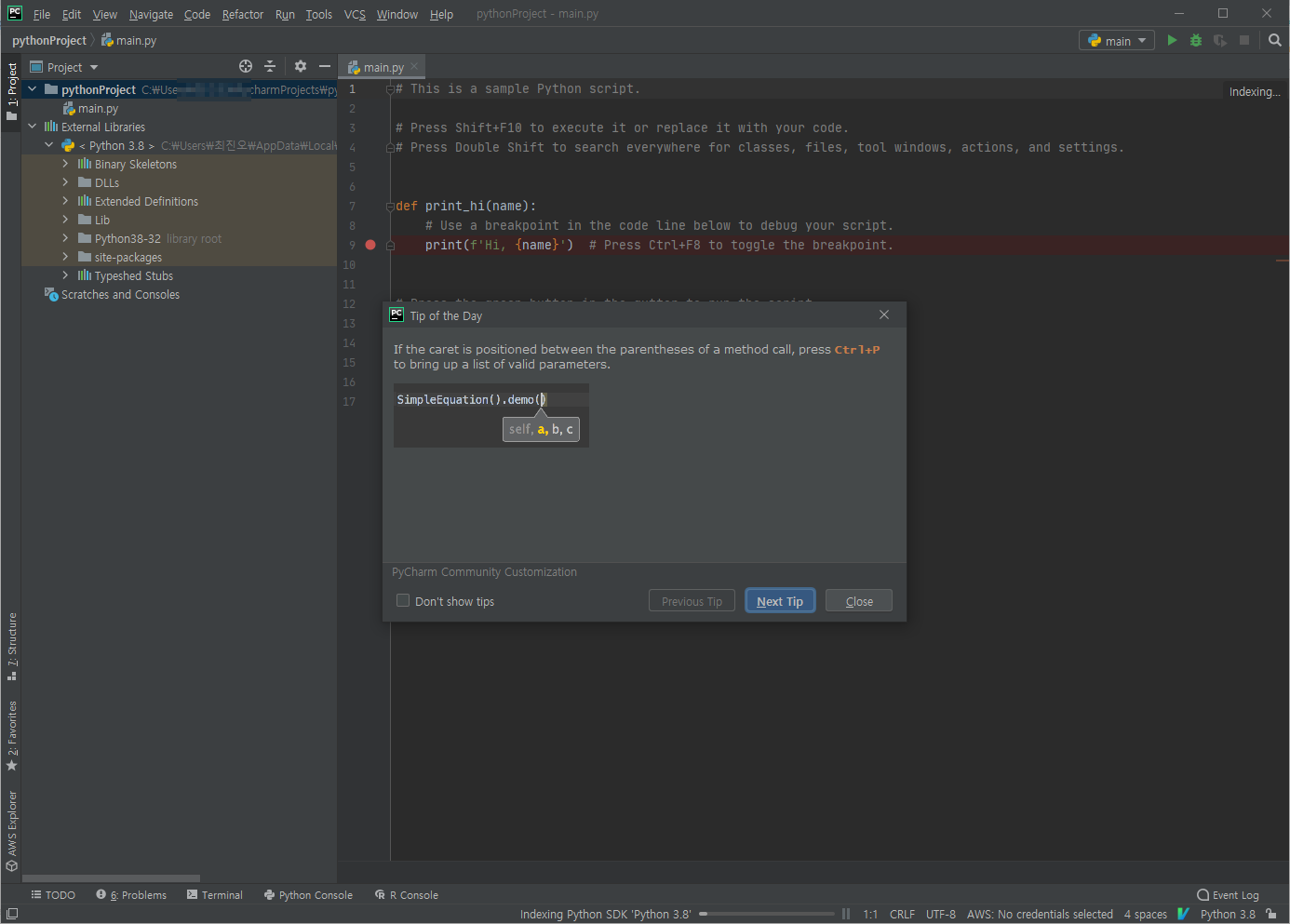This screenshot has height=924, width=1290.
Task: Hide the Project tool window
Action: (324, 66)
